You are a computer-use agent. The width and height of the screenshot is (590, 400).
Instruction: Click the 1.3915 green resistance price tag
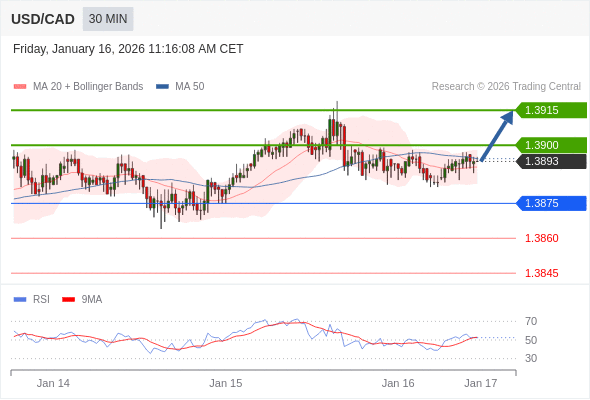pos(551,110)
